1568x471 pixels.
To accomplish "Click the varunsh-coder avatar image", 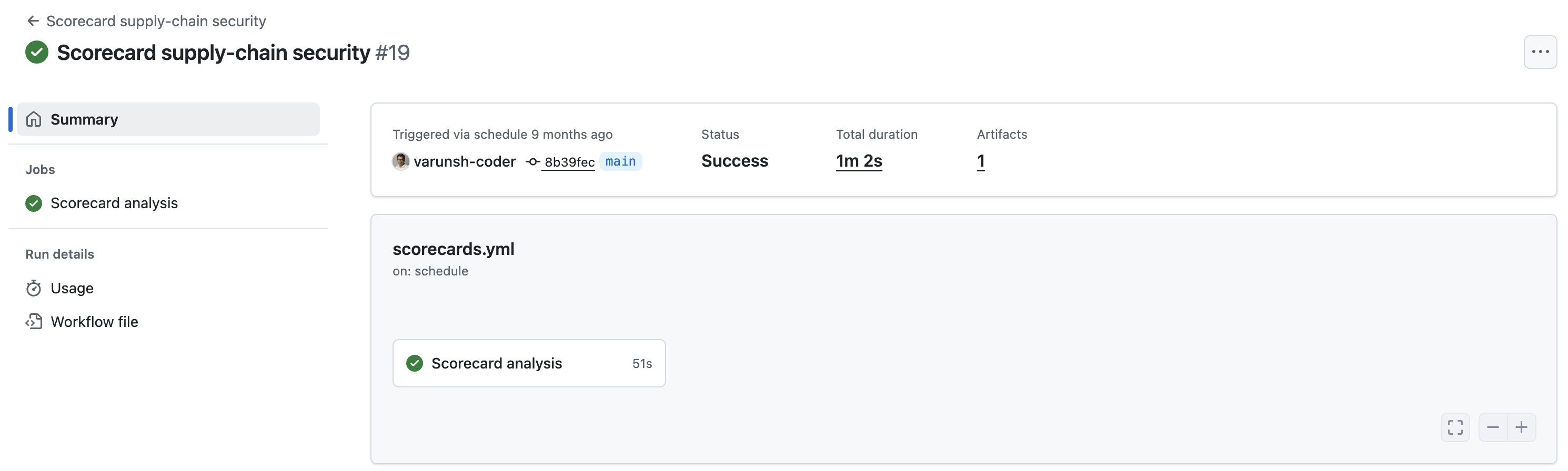I will tap(400, 162).
